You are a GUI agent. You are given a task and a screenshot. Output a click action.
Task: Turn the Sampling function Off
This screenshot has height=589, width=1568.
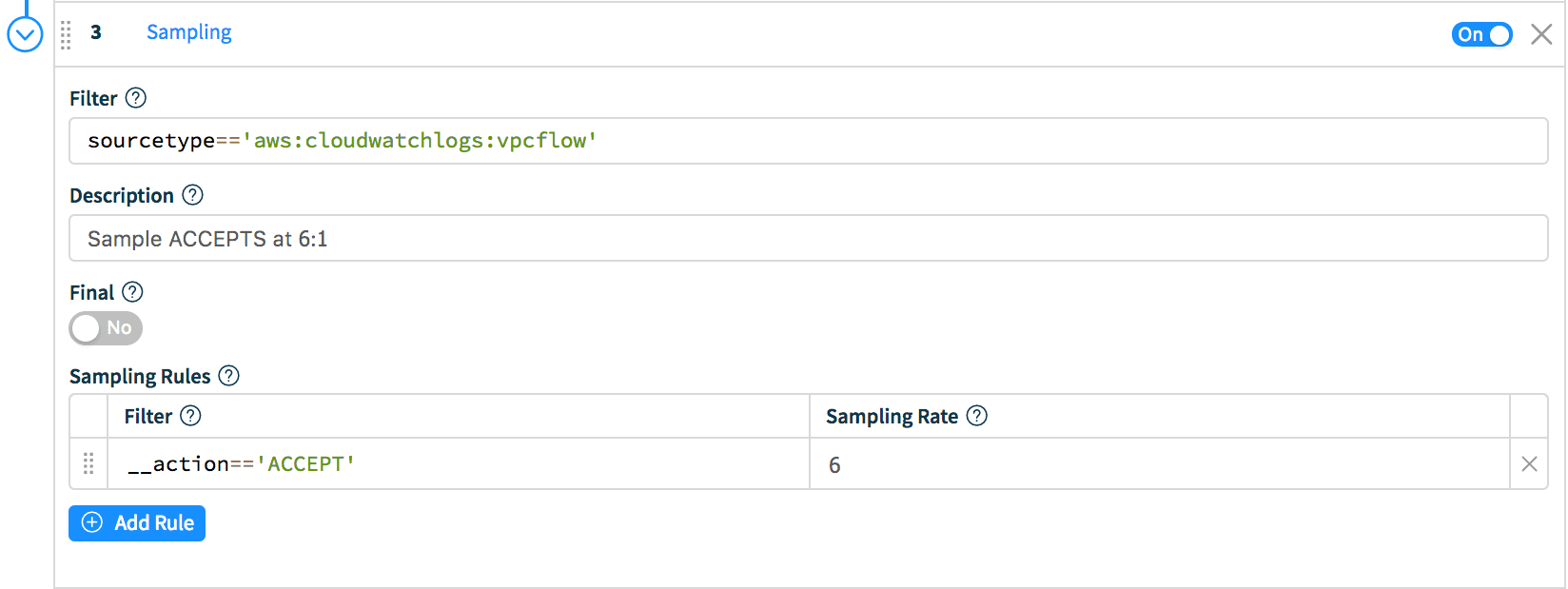click(1481, 34)
